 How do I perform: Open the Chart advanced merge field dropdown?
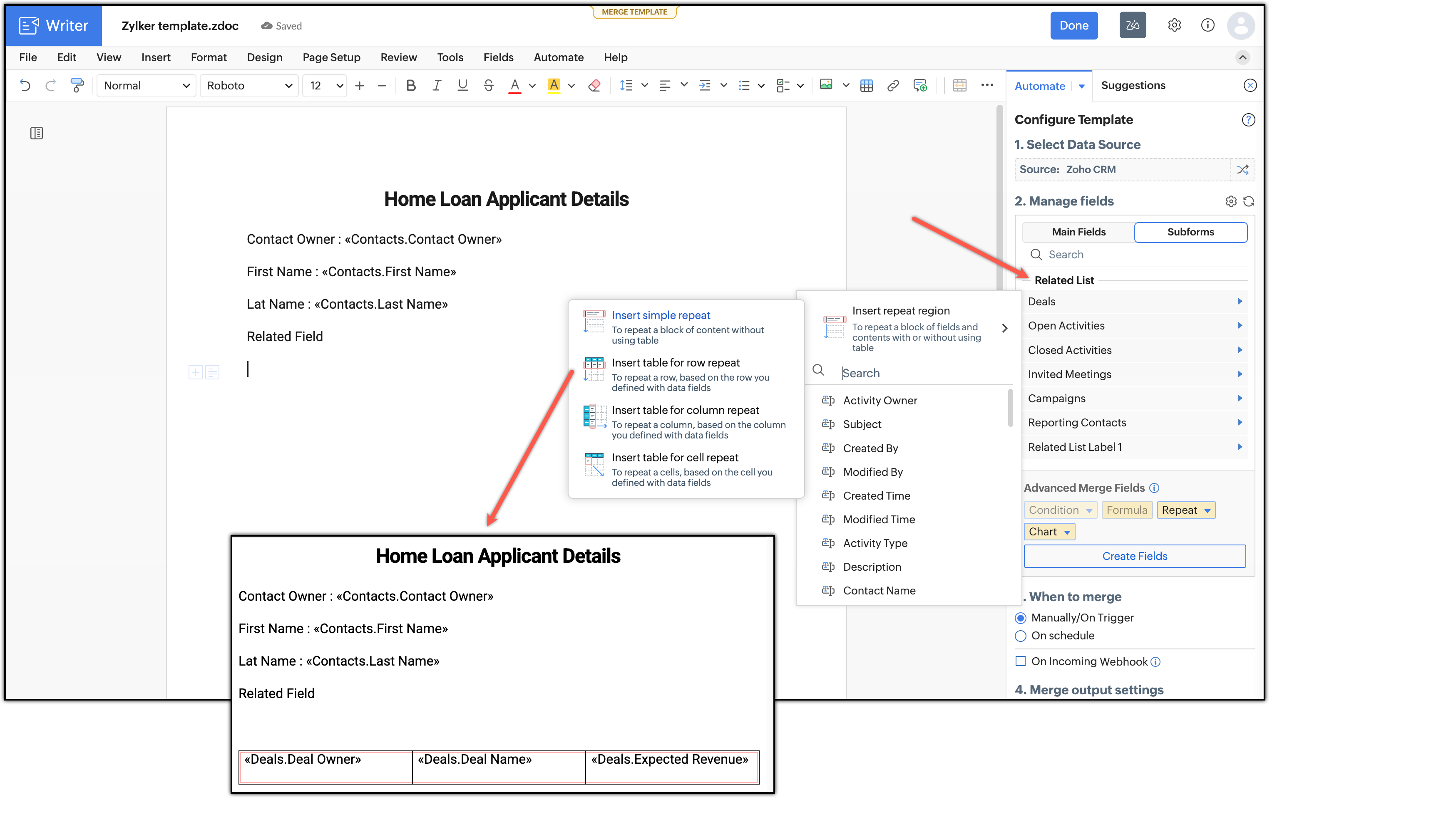1049,532
